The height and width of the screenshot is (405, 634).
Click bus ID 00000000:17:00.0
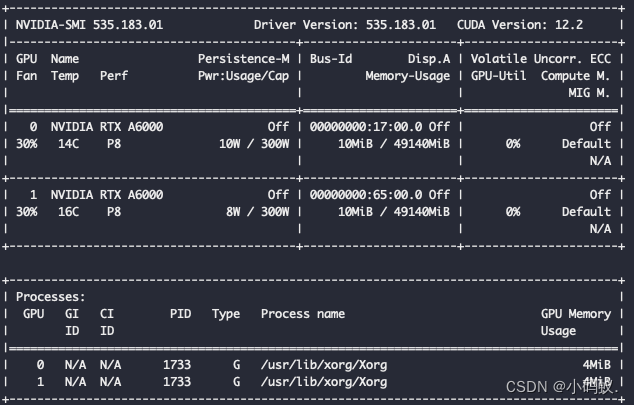tap(366, 127)
